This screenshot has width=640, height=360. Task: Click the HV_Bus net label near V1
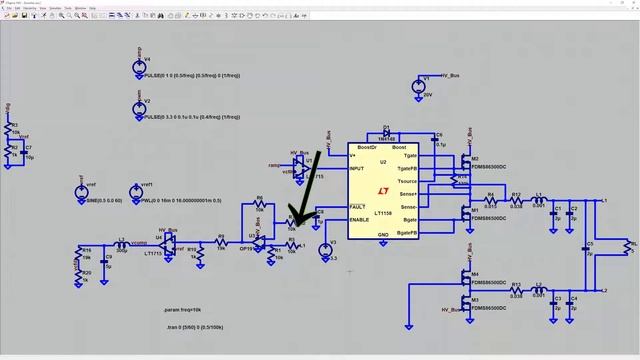[450, 76]
